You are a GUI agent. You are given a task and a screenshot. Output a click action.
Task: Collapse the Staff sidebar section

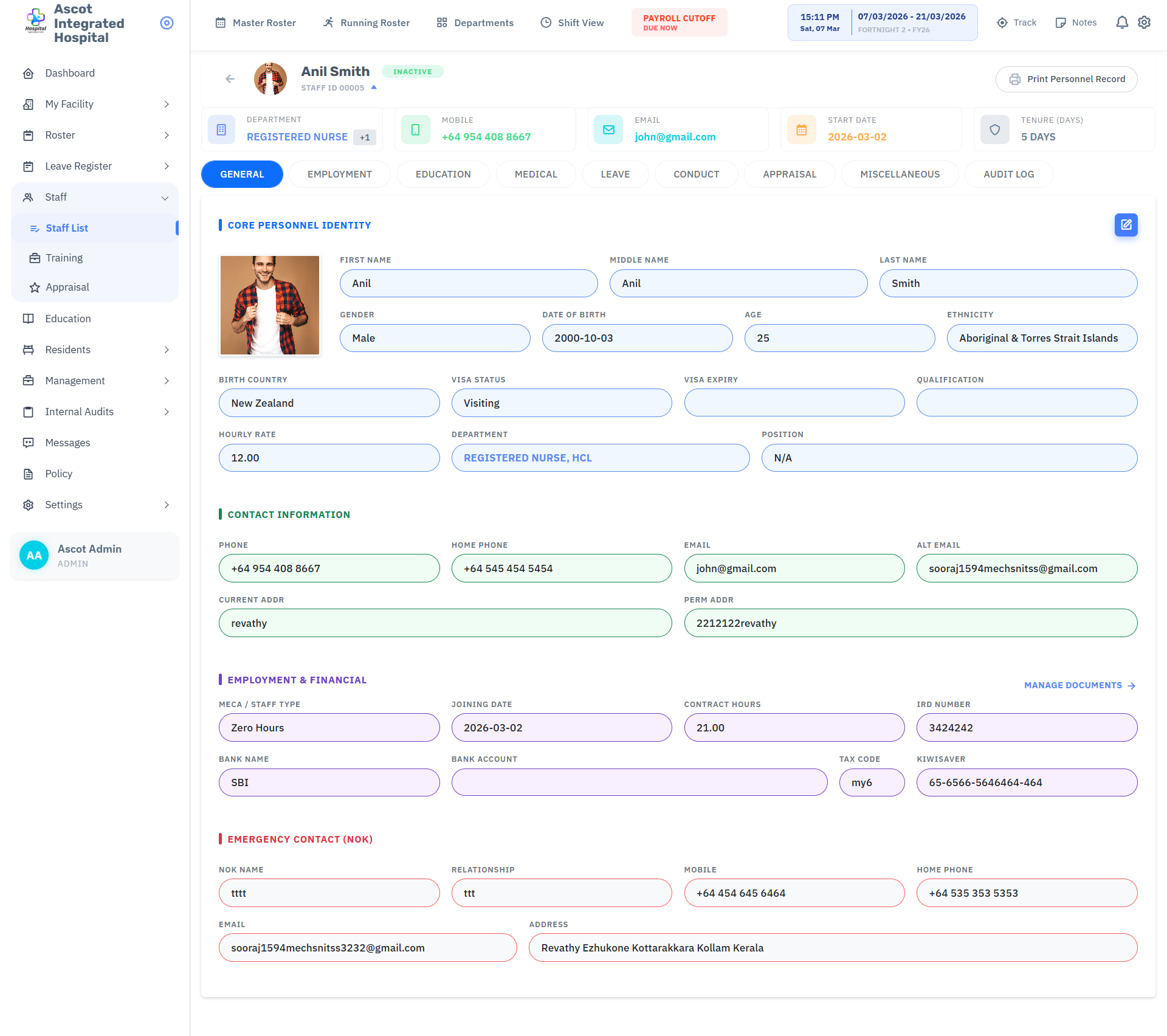[165, 198]
